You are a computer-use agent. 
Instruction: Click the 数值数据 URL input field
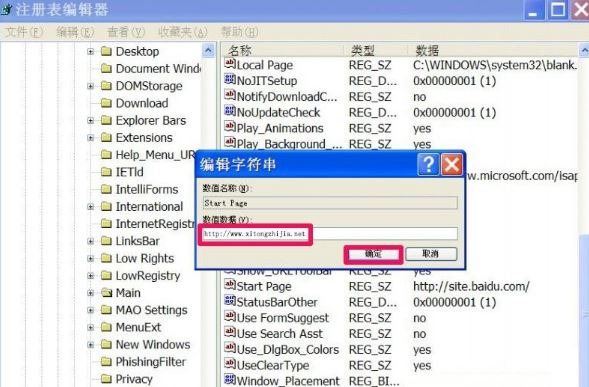tap(330, 234)
